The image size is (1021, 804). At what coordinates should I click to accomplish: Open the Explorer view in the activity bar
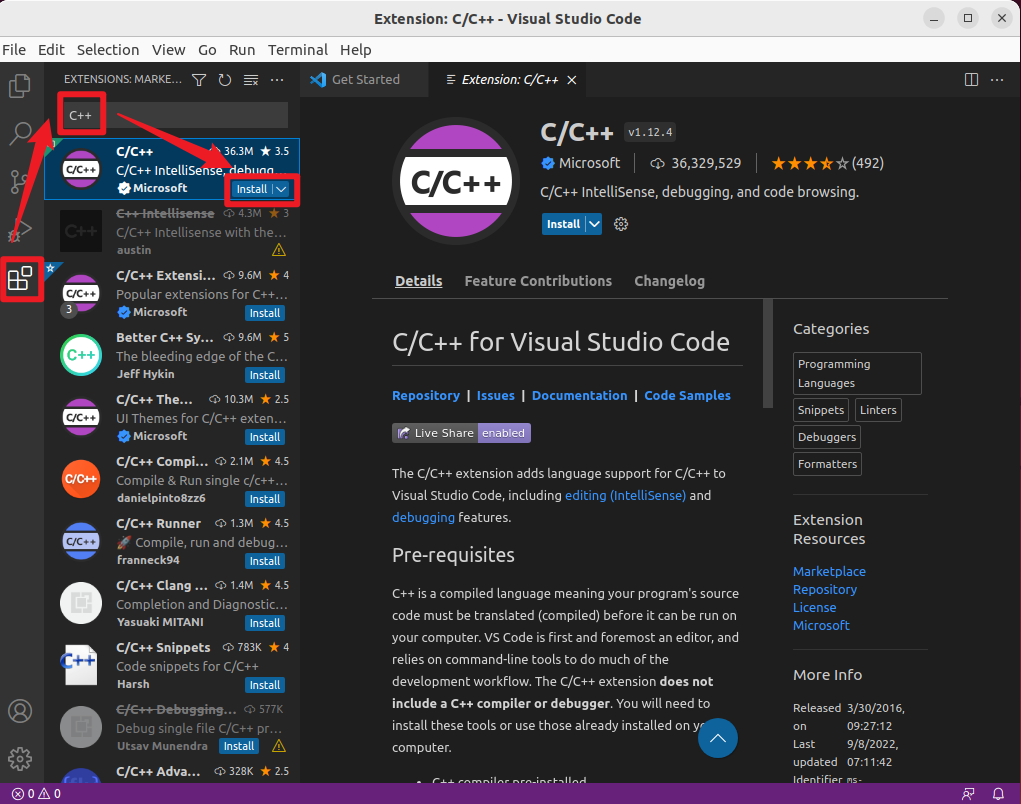(20, 86)
